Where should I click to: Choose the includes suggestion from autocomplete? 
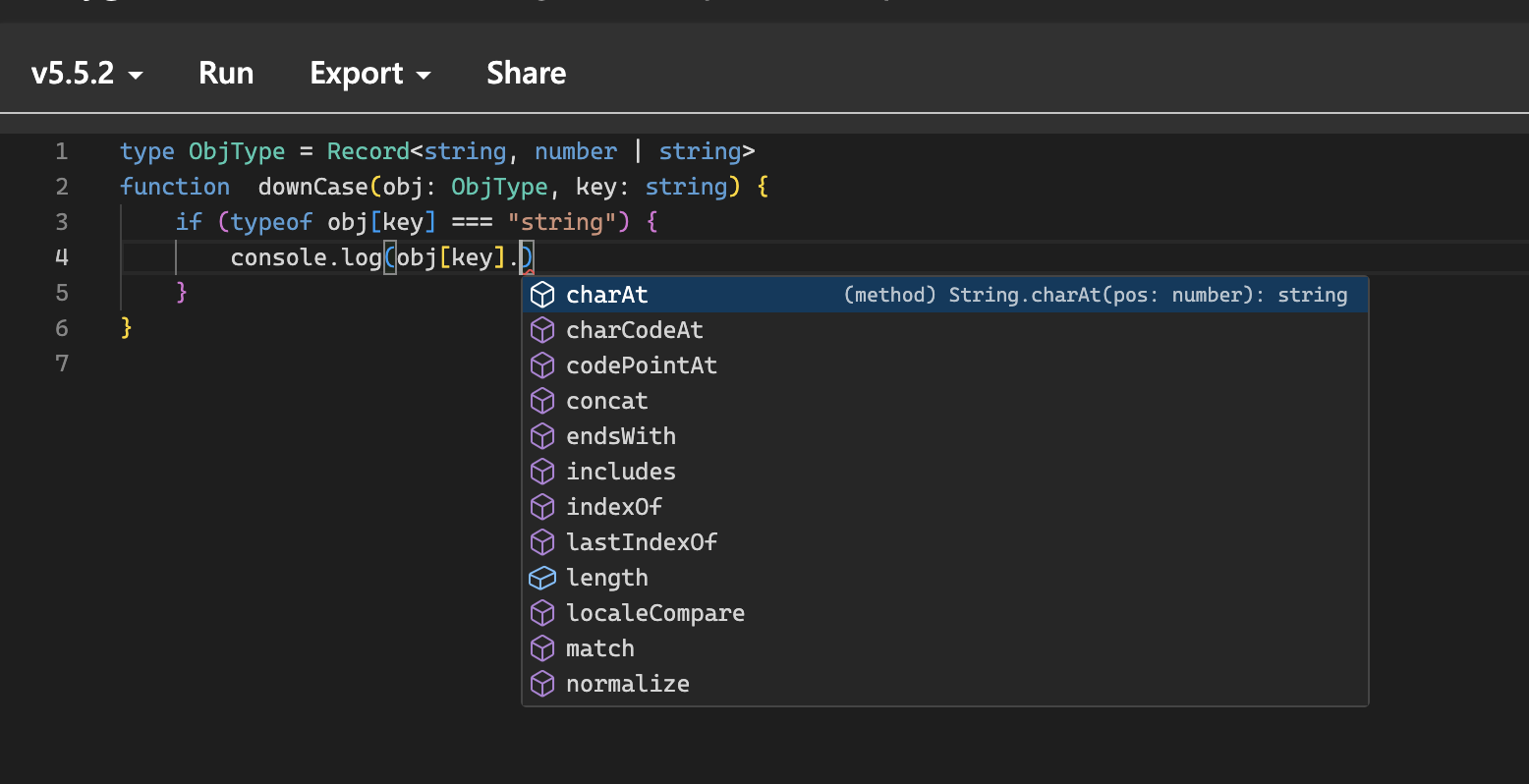click(620, 471)
